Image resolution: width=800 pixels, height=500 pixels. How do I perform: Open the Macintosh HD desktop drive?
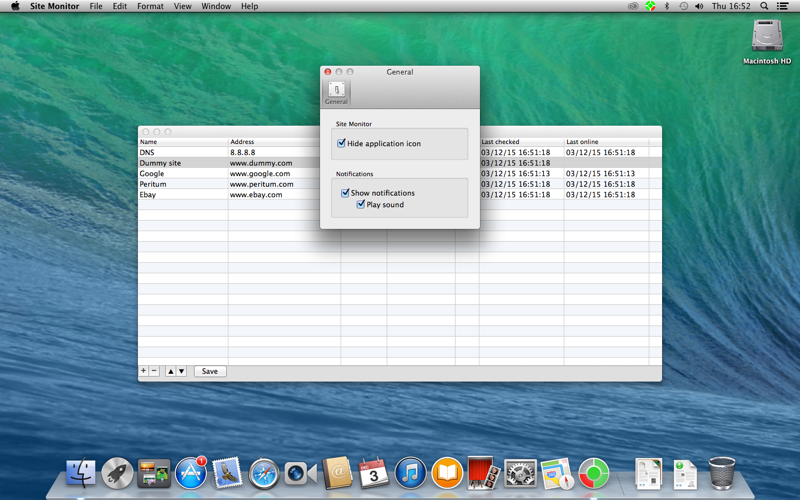[767, 41]
